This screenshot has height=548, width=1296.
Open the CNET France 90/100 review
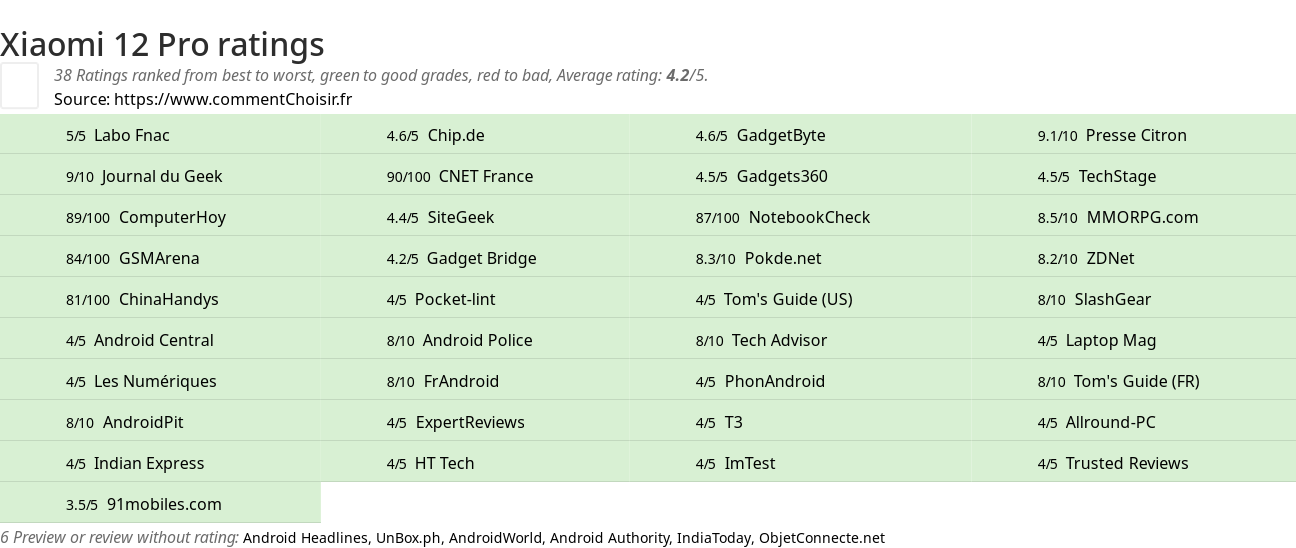click(475, 176)
